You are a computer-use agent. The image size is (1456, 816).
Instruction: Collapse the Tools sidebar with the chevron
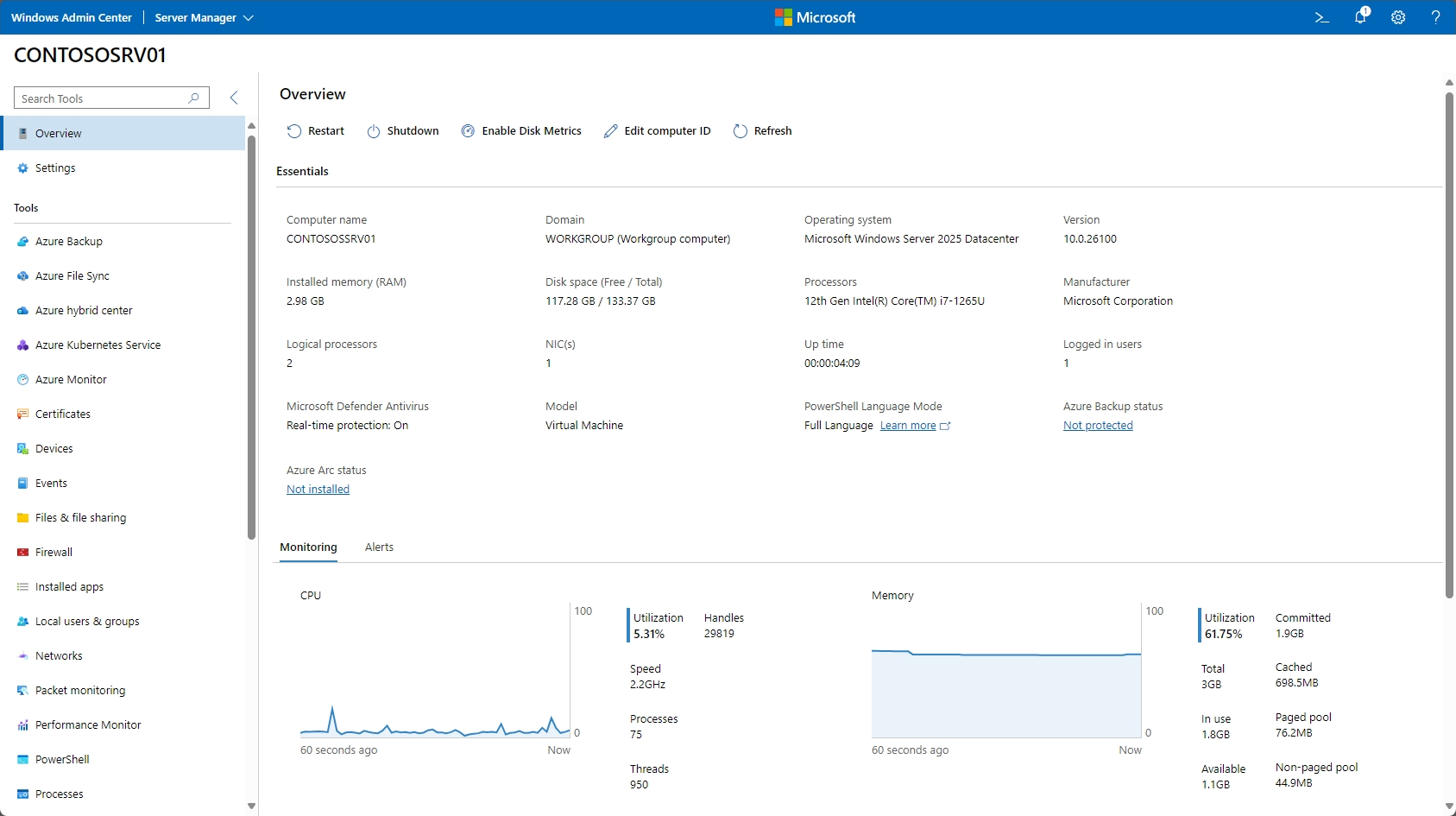pyautogui.click(x=234, y=98)
